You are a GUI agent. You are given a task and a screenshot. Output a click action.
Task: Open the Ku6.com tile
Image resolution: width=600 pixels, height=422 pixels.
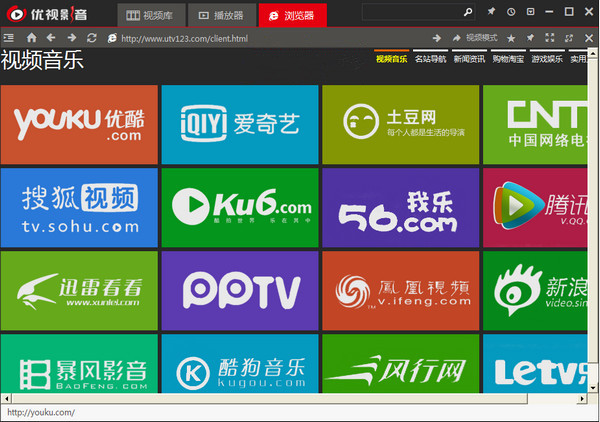240,208
